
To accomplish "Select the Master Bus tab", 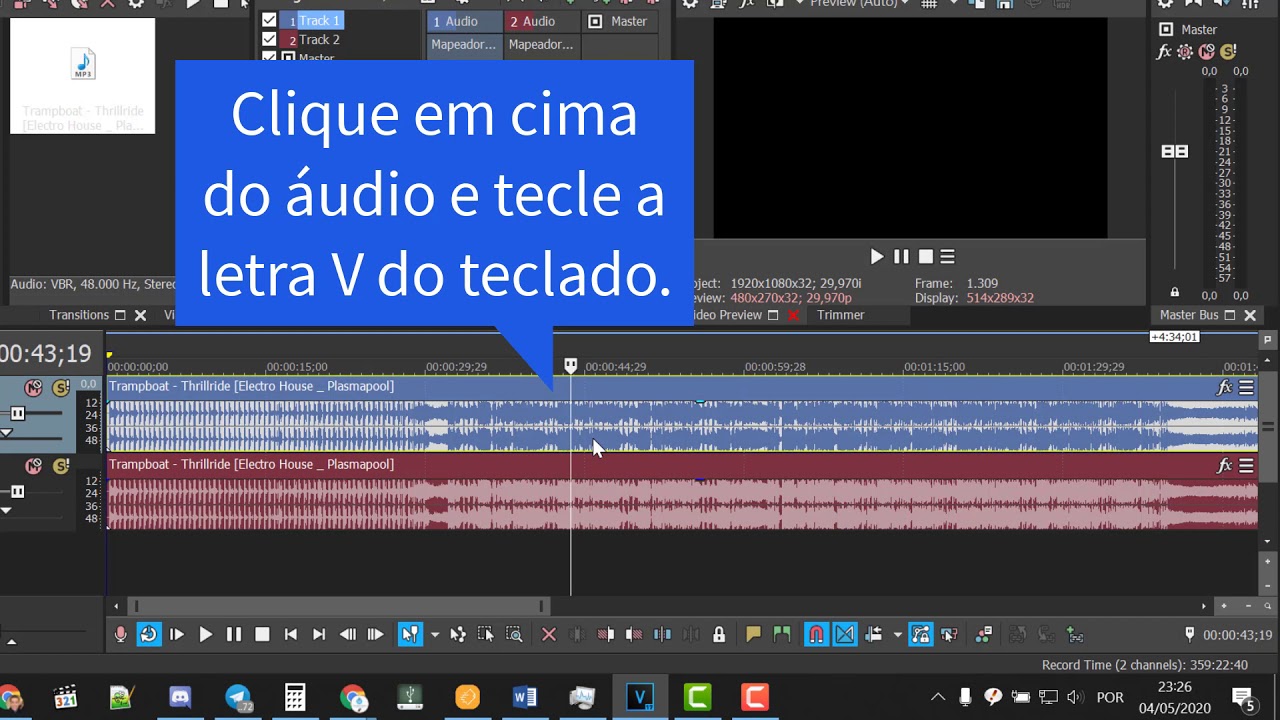I will click(1189, 315).
